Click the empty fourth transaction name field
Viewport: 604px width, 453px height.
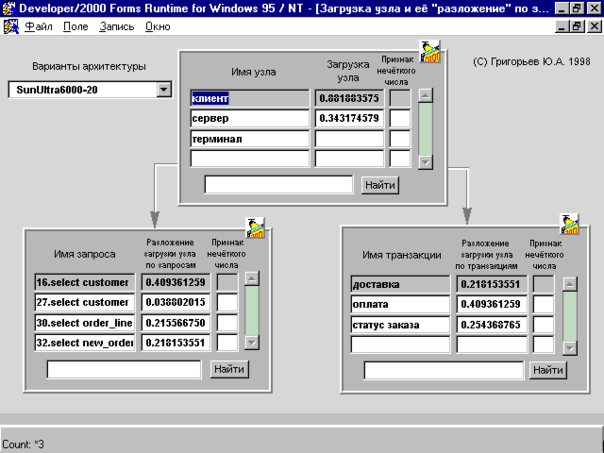coord(400,345)
